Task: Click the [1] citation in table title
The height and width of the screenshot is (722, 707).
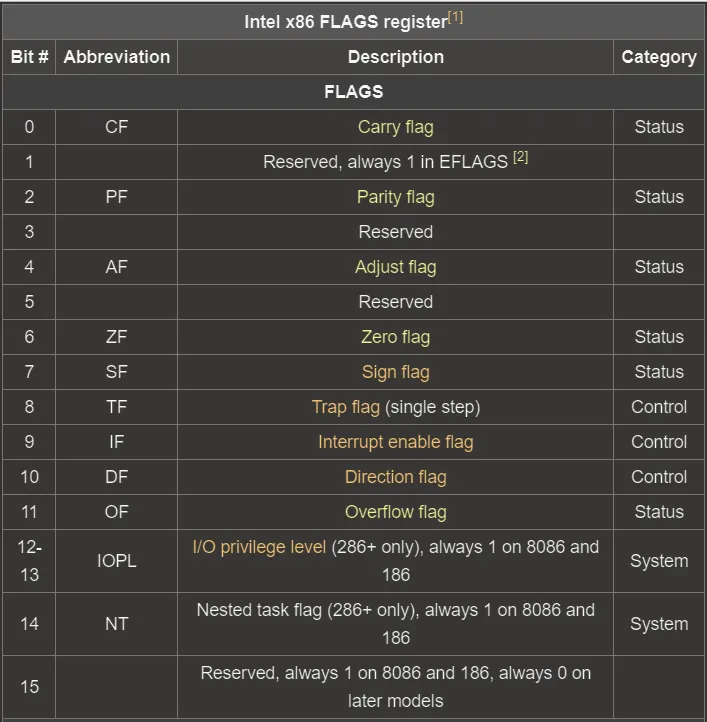Action: 455,17
